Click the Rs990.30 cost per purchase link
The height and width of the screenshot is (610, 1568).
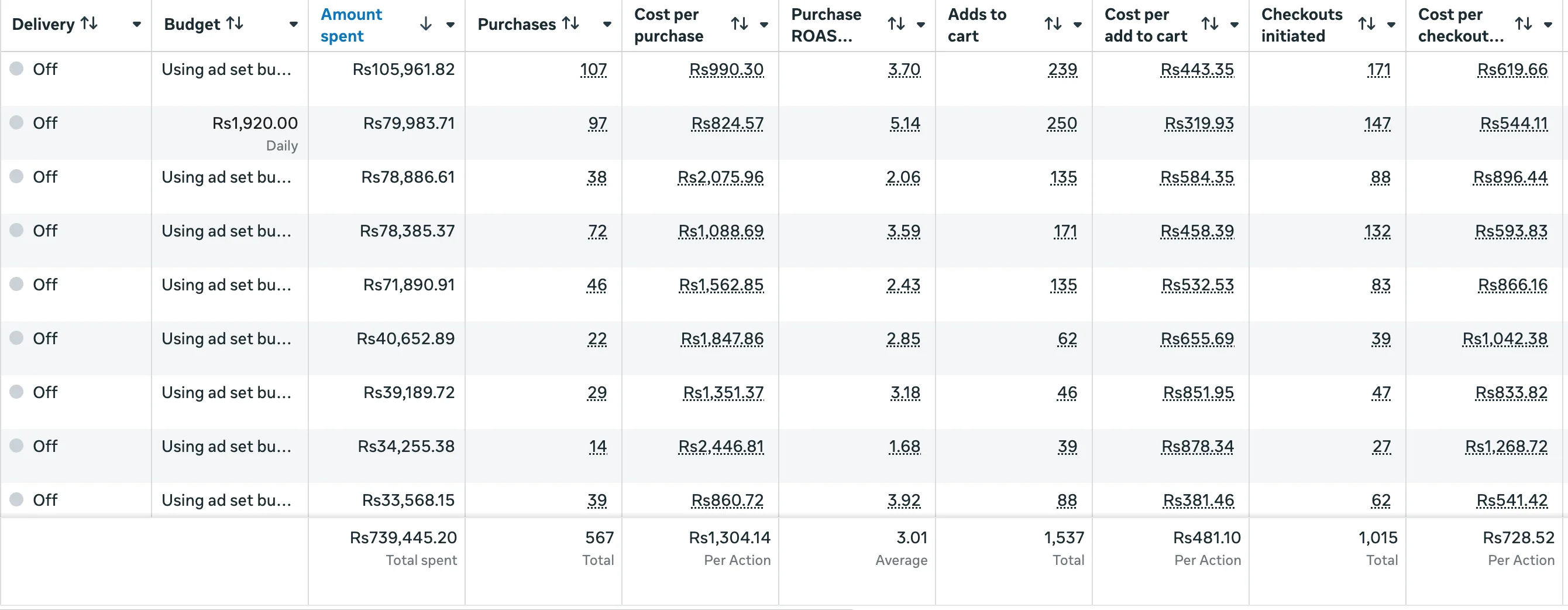coord(726,70)
